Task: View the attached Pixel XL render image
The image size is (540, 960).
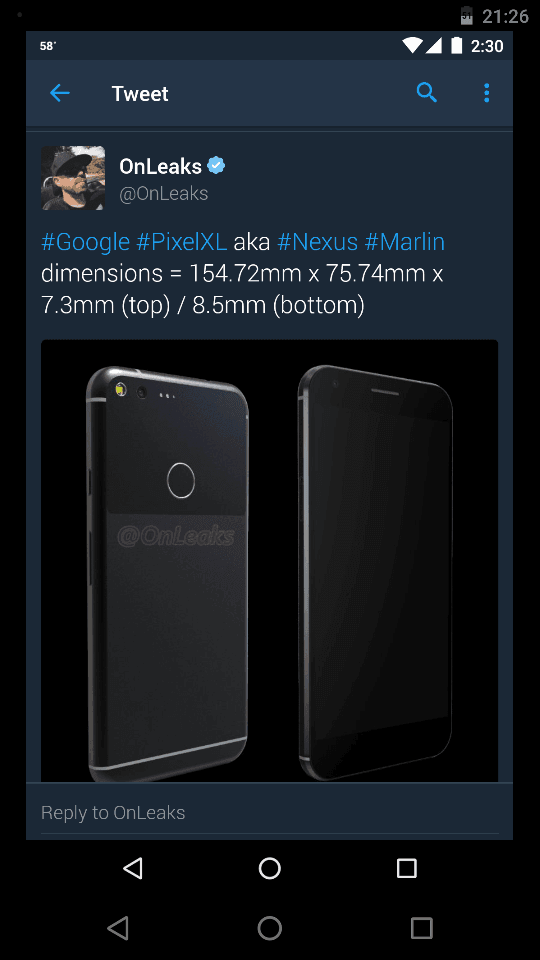Action: tap(269, 561)
